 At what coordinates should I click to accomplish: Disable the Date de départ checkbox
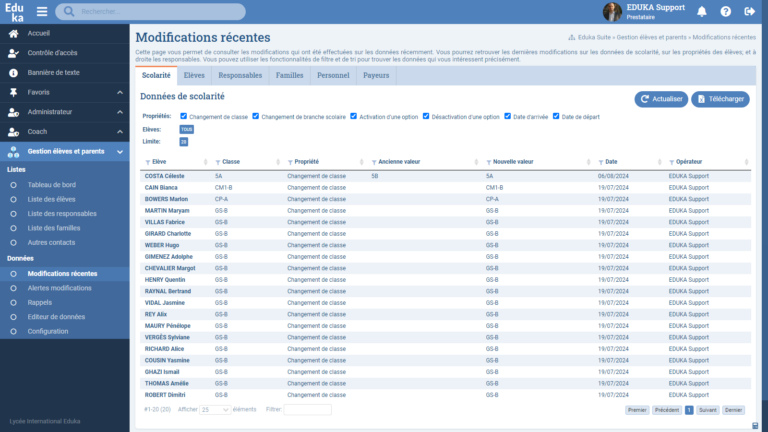click(x=557, y=116)
